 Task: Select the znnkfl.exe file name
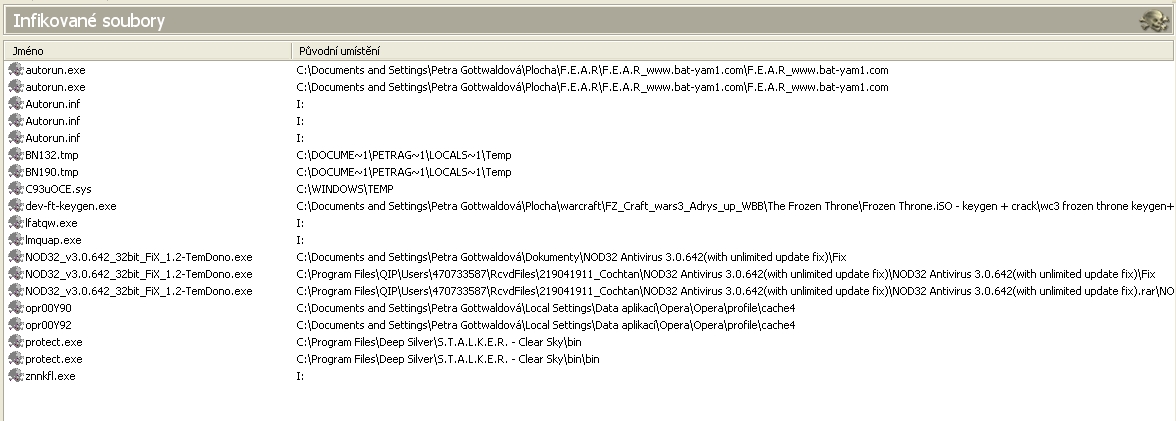(x=50, y=376)
